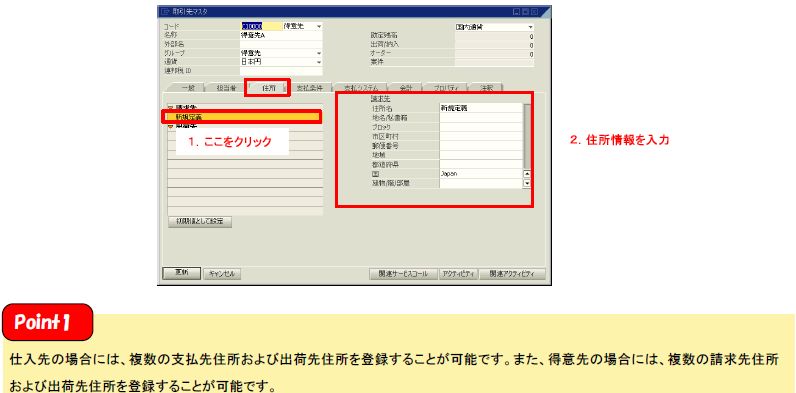Click the 国 field showing Japan

(x=481, y=174)
